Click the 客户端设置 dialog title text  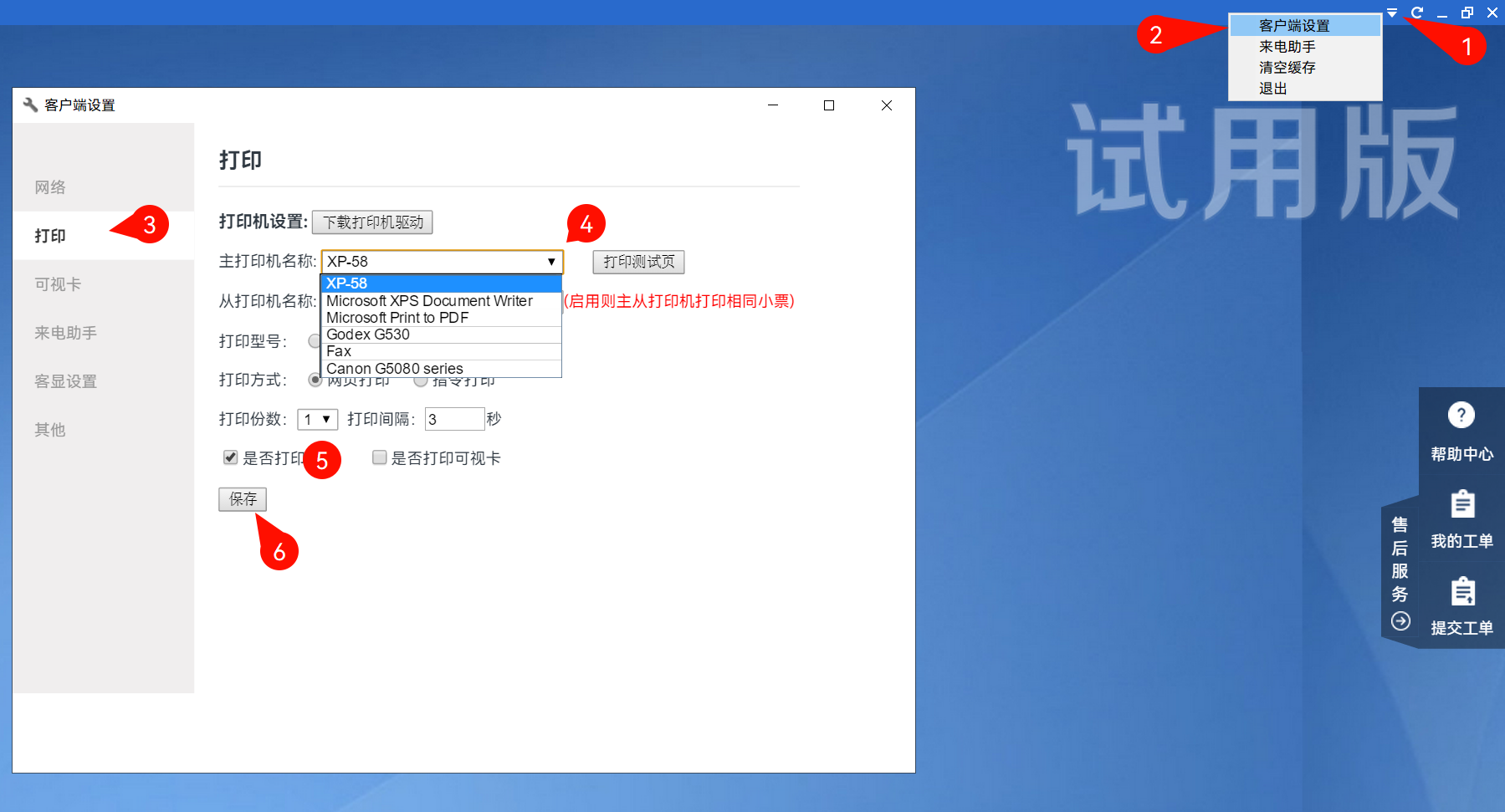click(x=79, y=105)
